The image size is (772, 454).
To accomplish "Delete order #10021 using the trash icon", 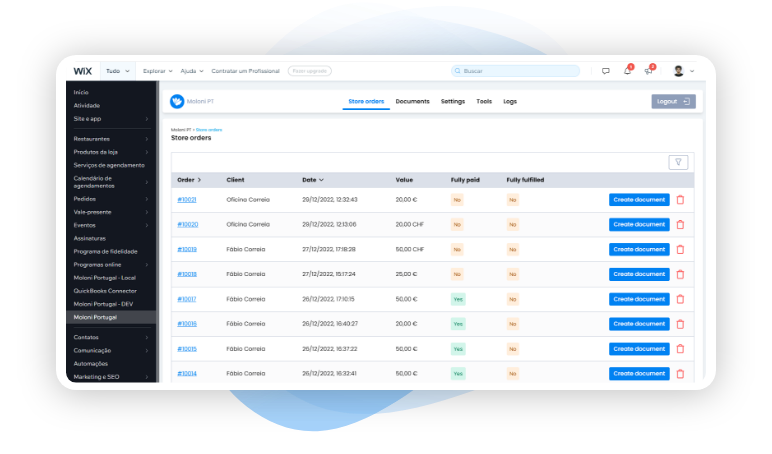I will point(681,199).
